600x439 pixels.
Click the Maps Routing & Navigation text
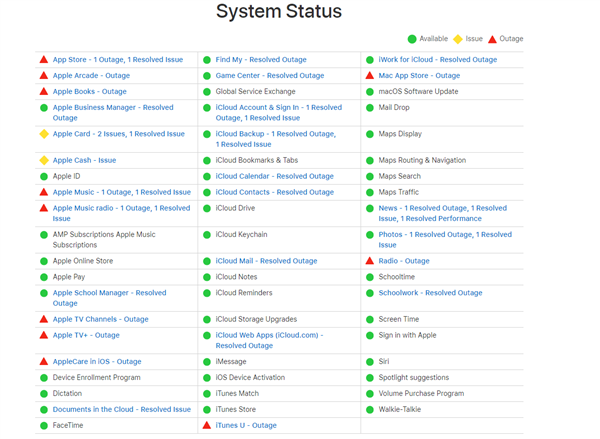click(422, 160)
